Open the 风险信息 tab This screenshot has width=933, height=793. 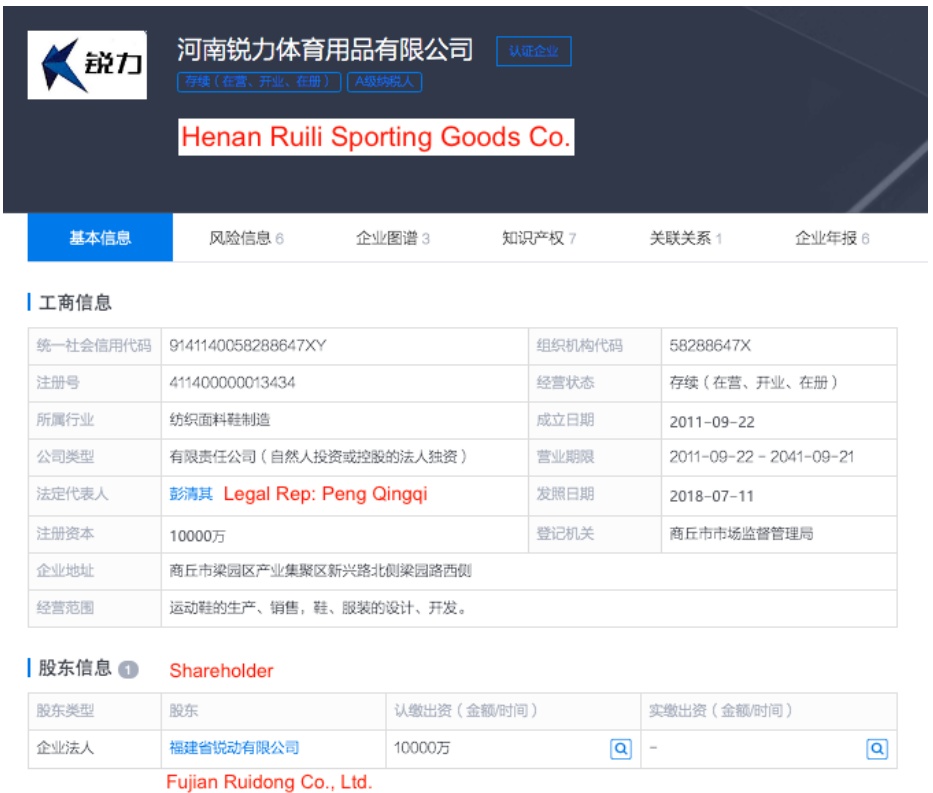click(x=246, y=238)
